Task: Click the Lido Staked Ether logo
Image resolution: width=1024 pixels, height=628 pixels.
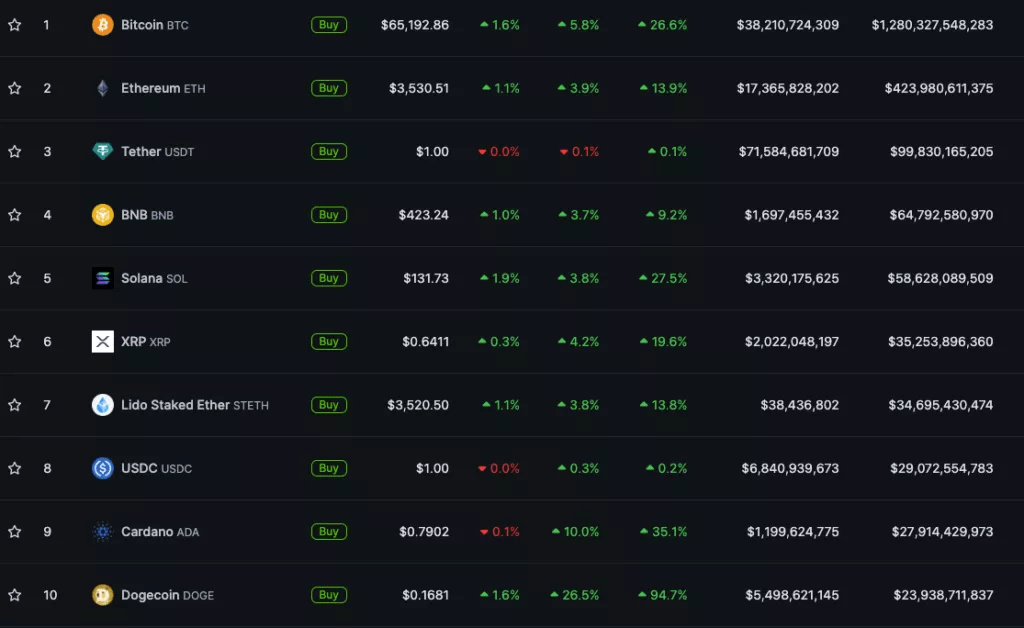Action: tap(103, 405)
